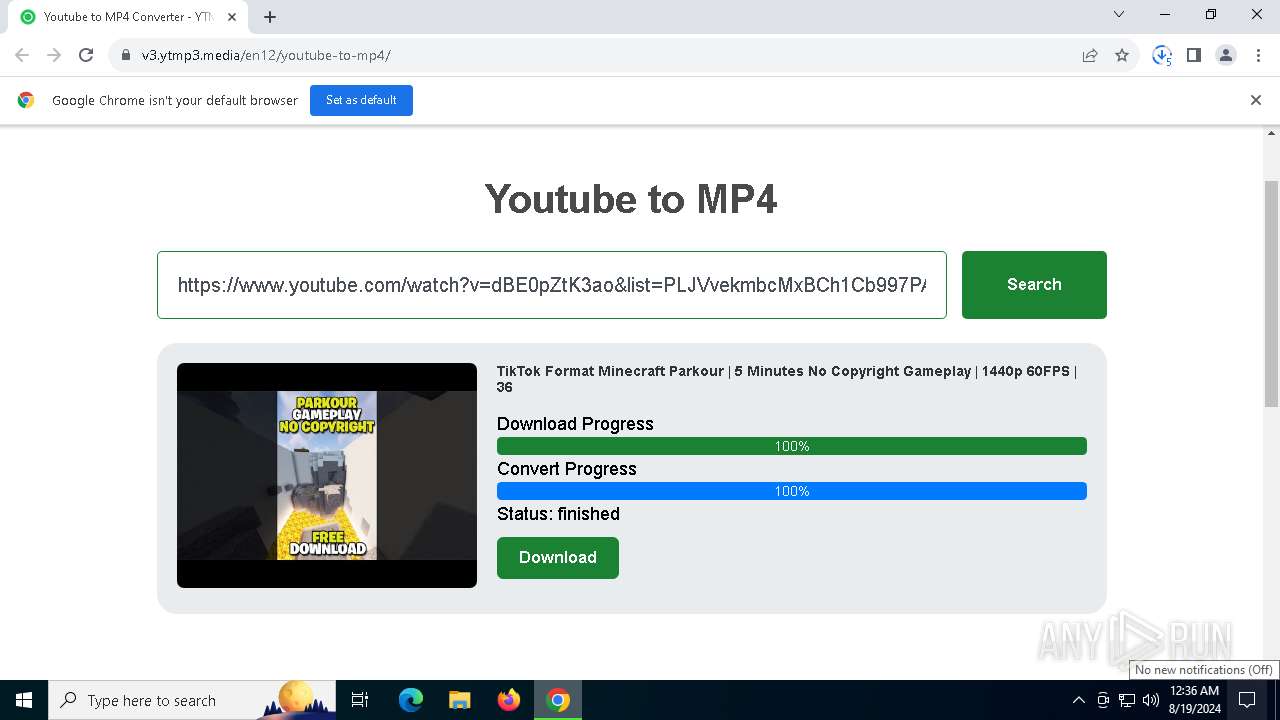
Task: Open a new browser tab
Action: 270,17
